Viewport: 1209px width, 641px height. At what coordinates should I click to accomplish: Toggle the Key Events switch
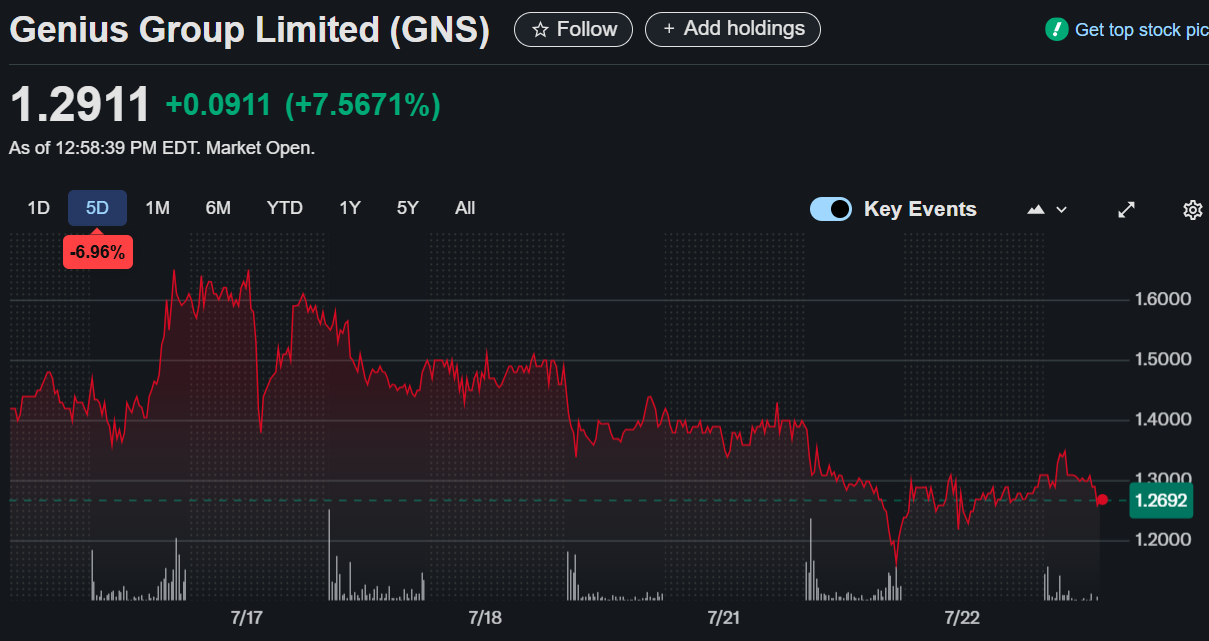click(x=831, y=209)
